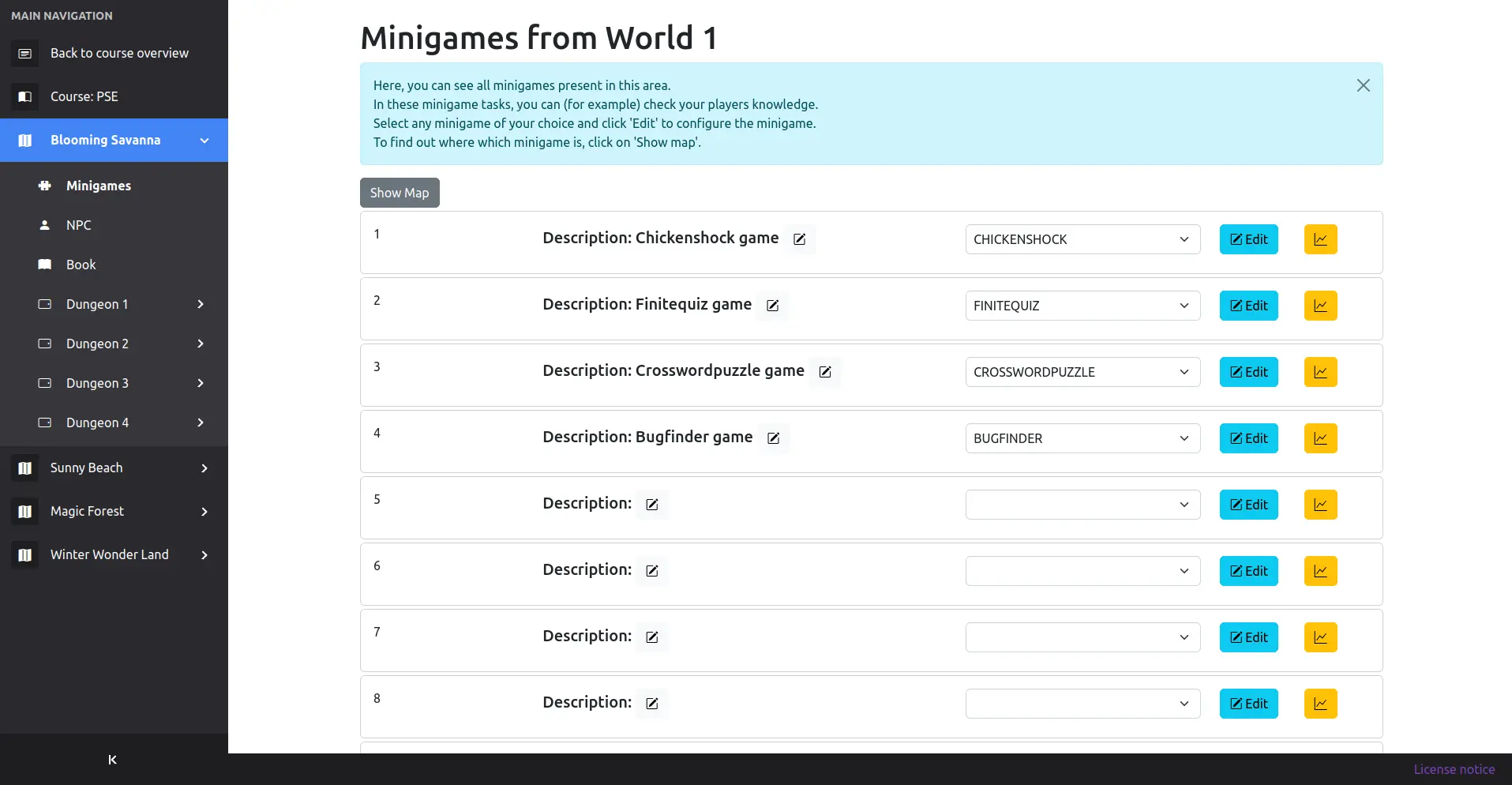Open the CHICKENSHOCK game type dropdown
1512x785 pixels.
click(1082, 239)
